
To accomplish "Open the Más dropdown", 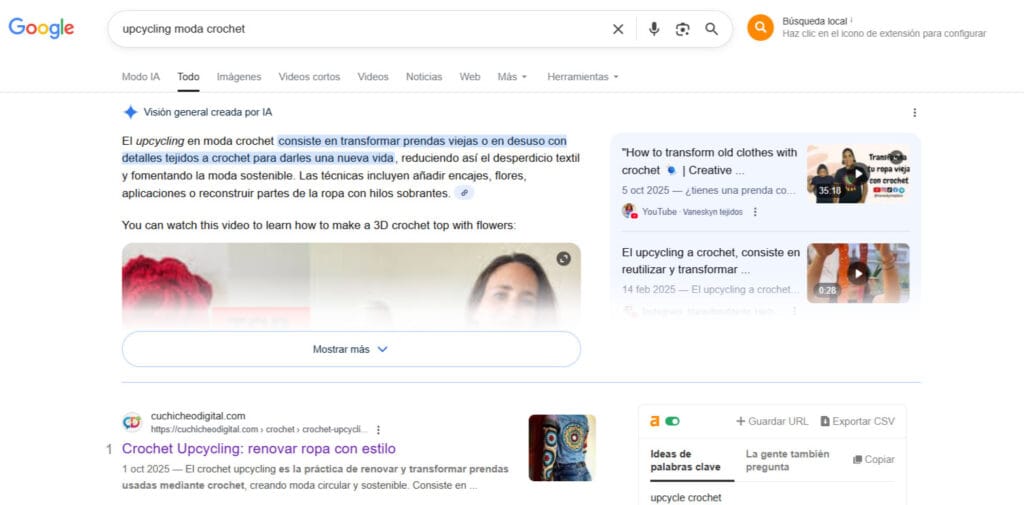I will tap(511, 76).
